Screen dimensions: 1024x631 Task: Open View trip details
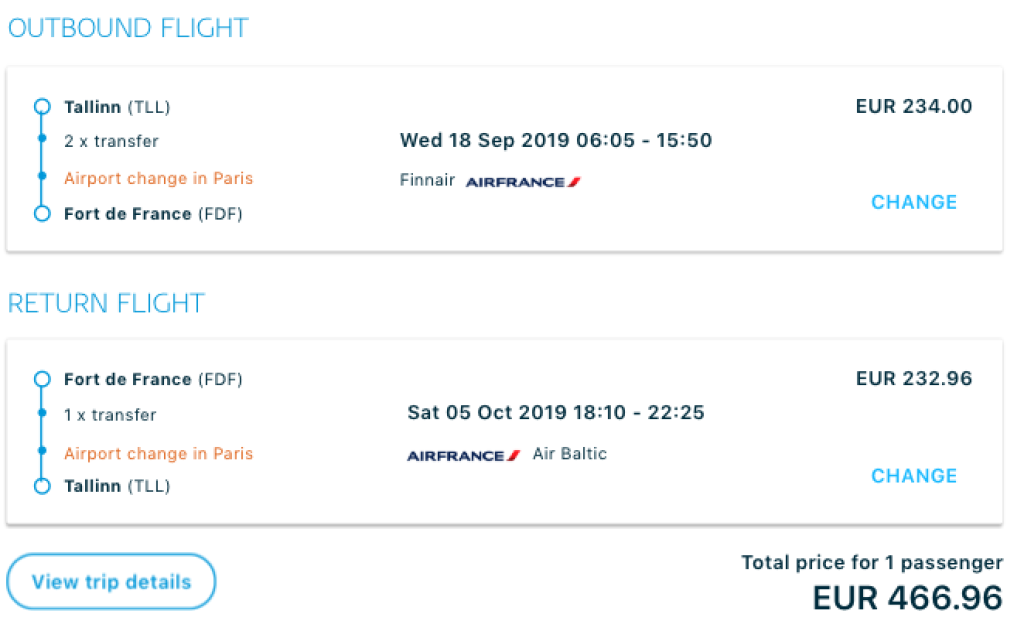pos(111,581)
